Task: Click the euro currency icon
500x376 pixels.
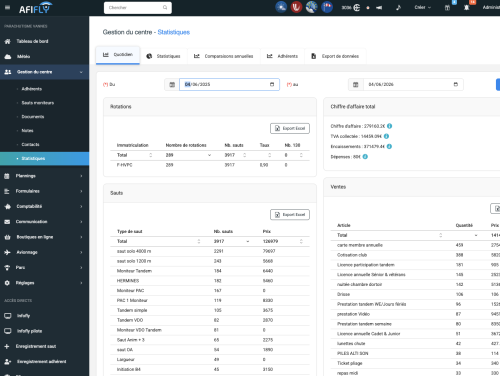Action: tap(357, 7)
